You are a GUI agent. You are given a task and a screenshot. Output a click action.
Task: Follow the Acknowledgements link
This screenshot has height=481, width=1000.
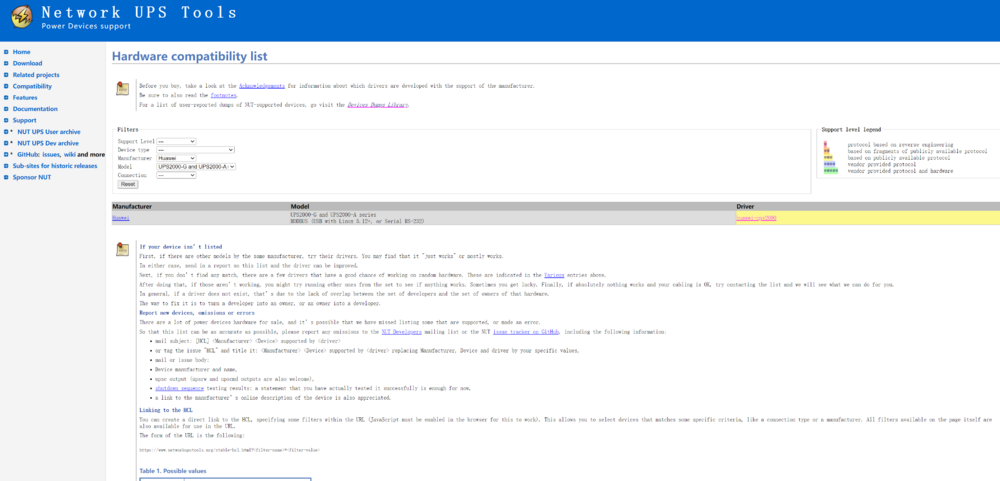[261, 85]
